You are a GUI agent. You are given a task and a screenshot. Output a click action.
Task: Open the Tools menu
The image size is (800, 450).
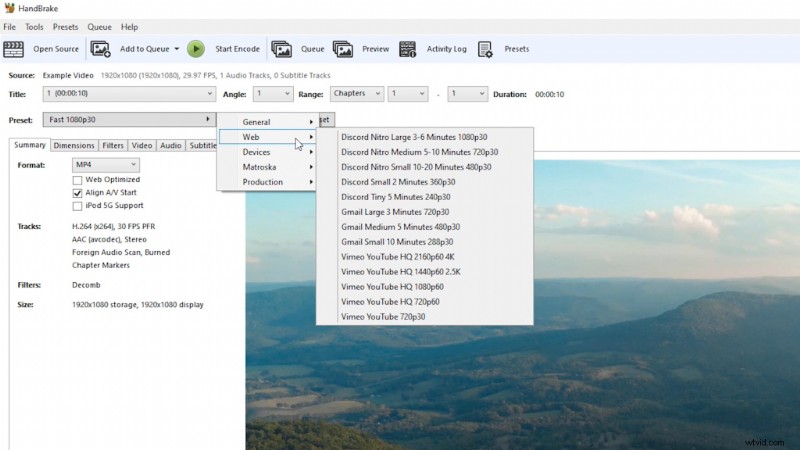[x=34, y=27]
